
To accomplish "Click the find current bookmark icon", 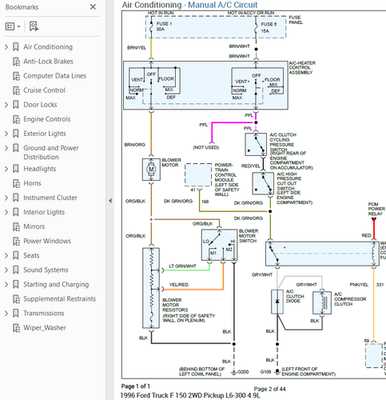I will click(34, 26).
